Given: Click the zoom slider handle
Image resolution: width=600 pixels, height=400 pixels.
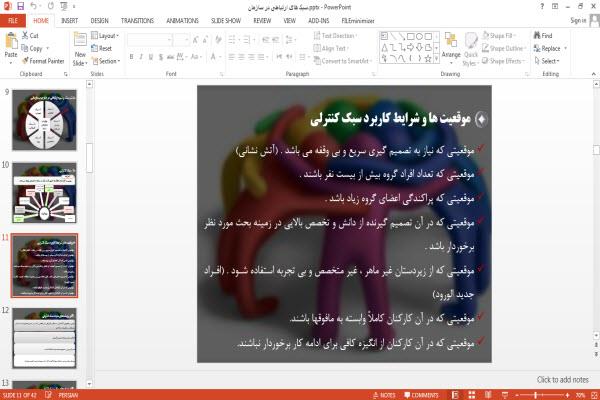Looking at the screenshot, I should pyautogui.click(x=535, y=395).
